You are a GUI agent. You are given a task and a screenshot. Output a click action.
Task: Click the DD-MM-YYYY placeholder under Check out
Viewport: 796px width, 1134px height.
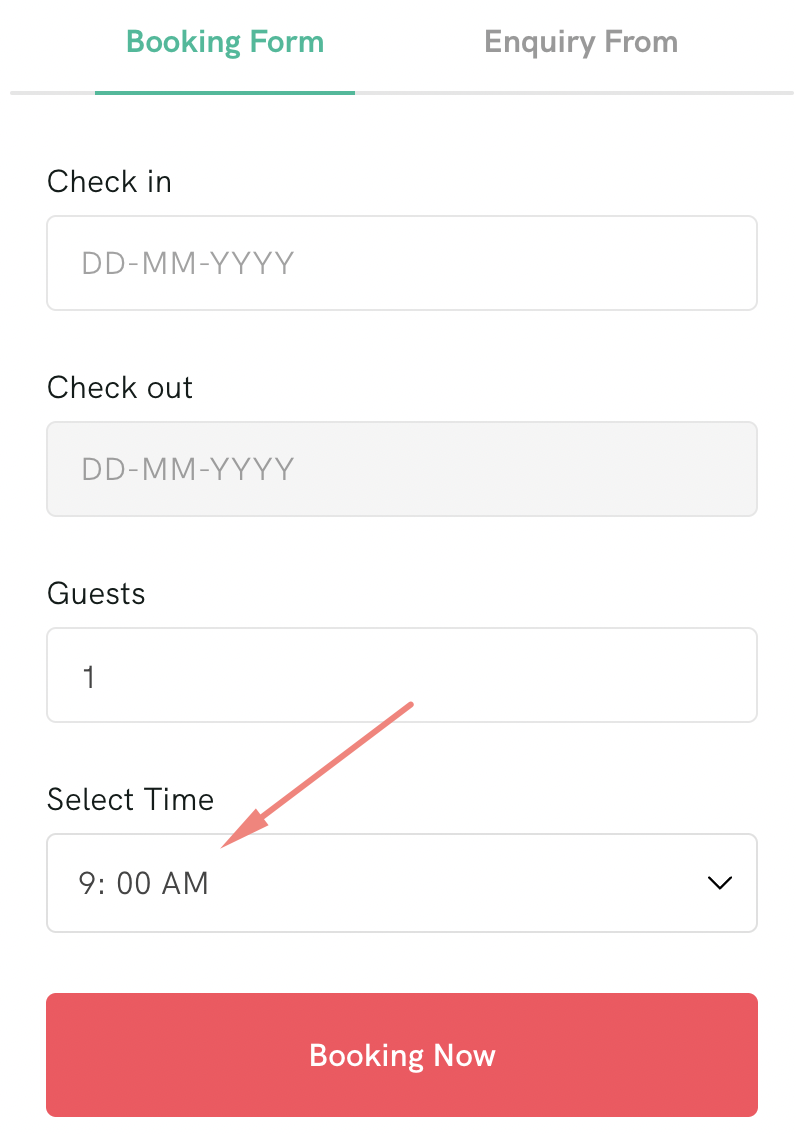pos(188,469)
